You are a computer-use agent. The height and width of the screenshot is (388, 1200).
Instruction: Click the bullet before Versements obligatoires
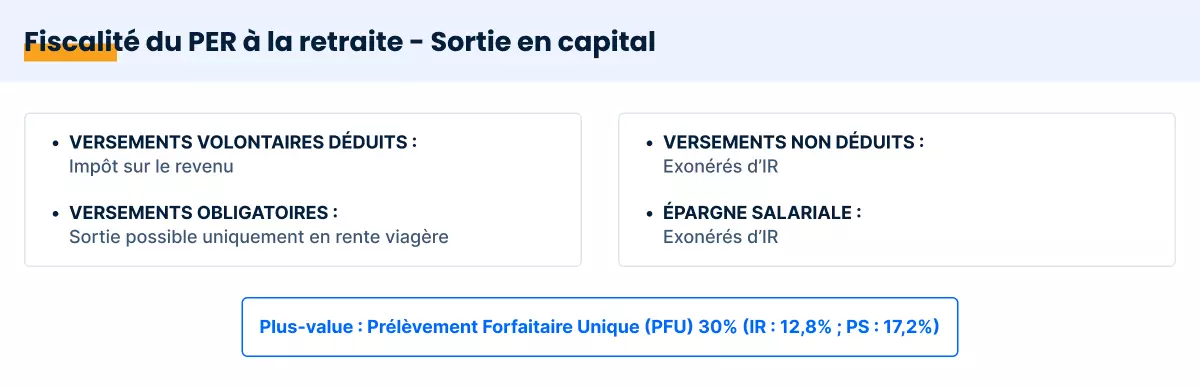54,214
